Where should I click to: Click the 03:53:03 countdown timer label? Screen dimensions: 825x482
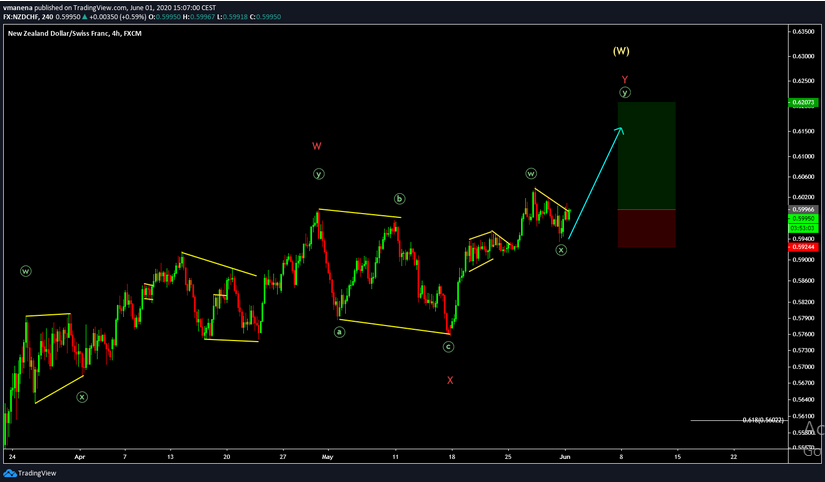(803, 228)
